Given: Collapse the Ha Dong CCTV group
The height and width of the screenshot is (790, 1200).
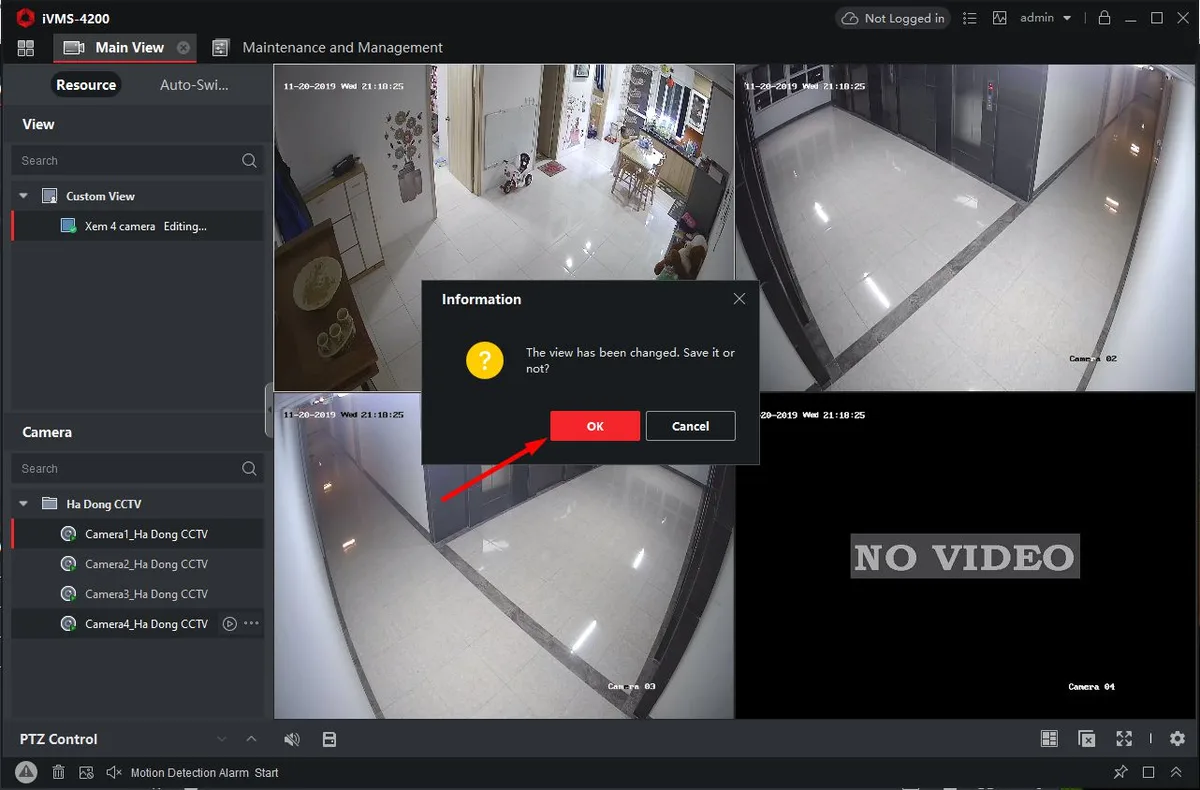Looking at the screenshot, I should (23, 504).
